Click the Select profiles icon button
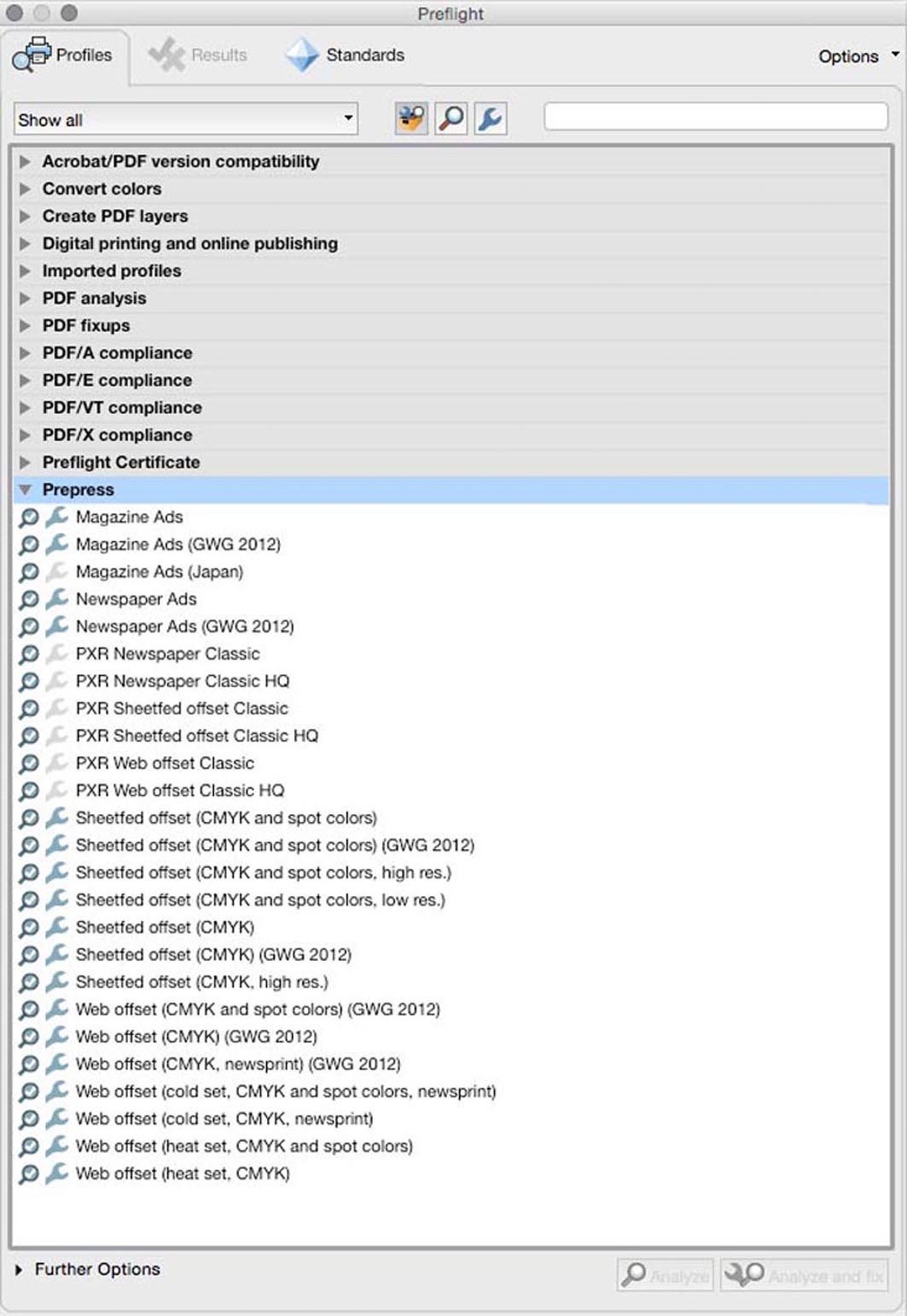907x1316 pixels. coord(411,119)
